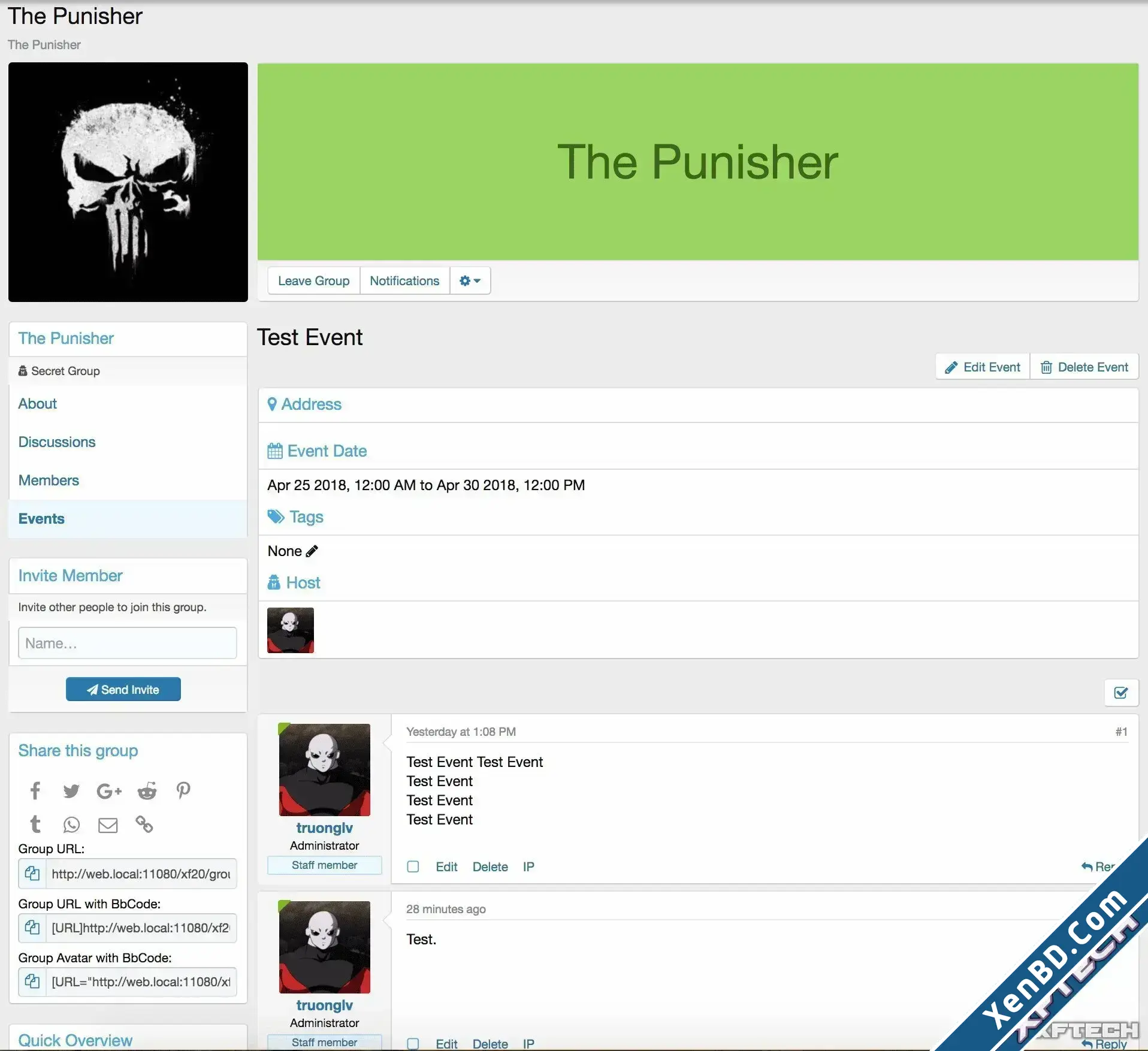
Task: Edit post #1 via Edit link
Action: tap(446, 866)
